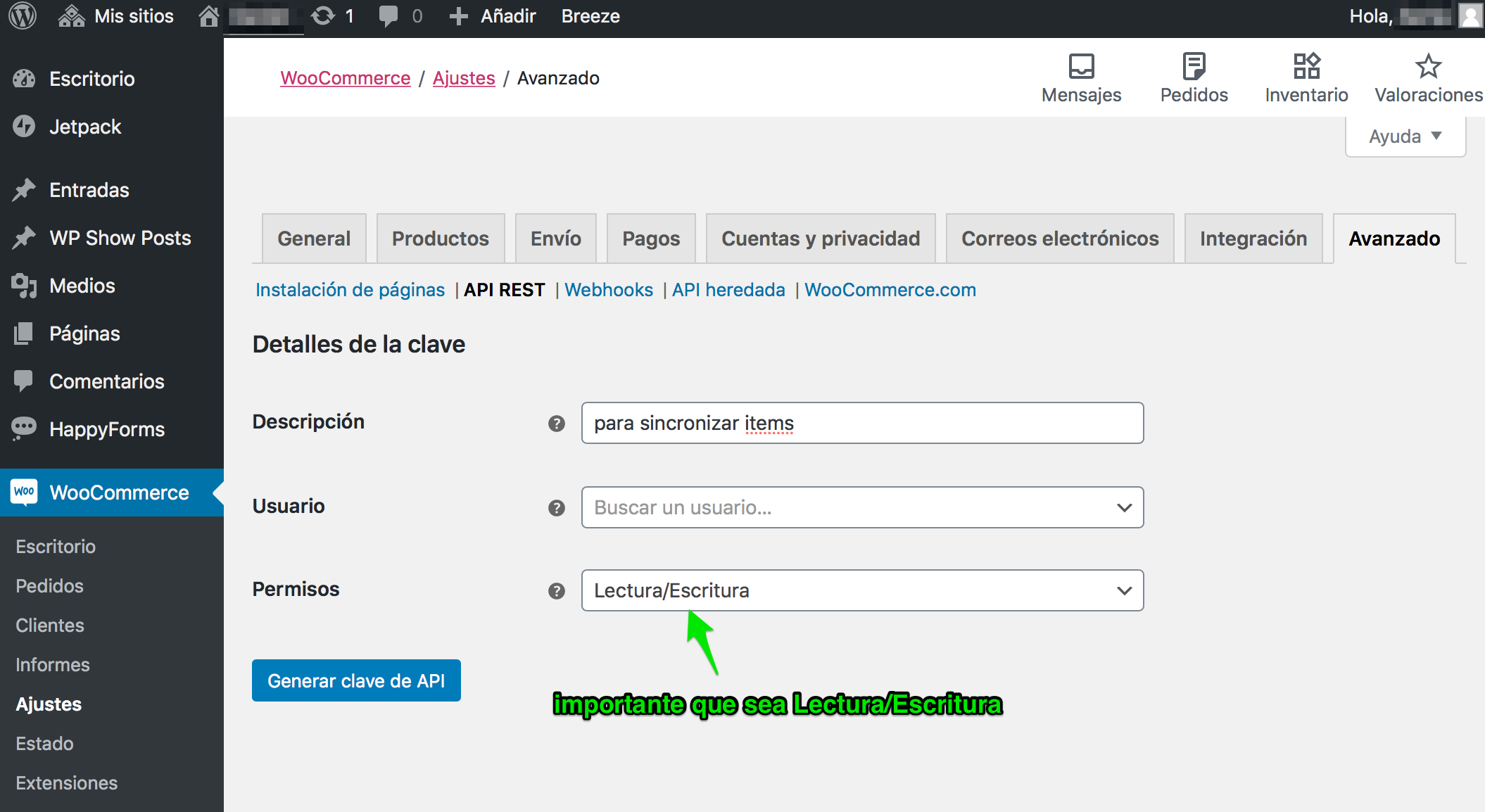1485x812 pixels.
Task: Click the Ajustes breadcrumb link
Action: point(464,78)
